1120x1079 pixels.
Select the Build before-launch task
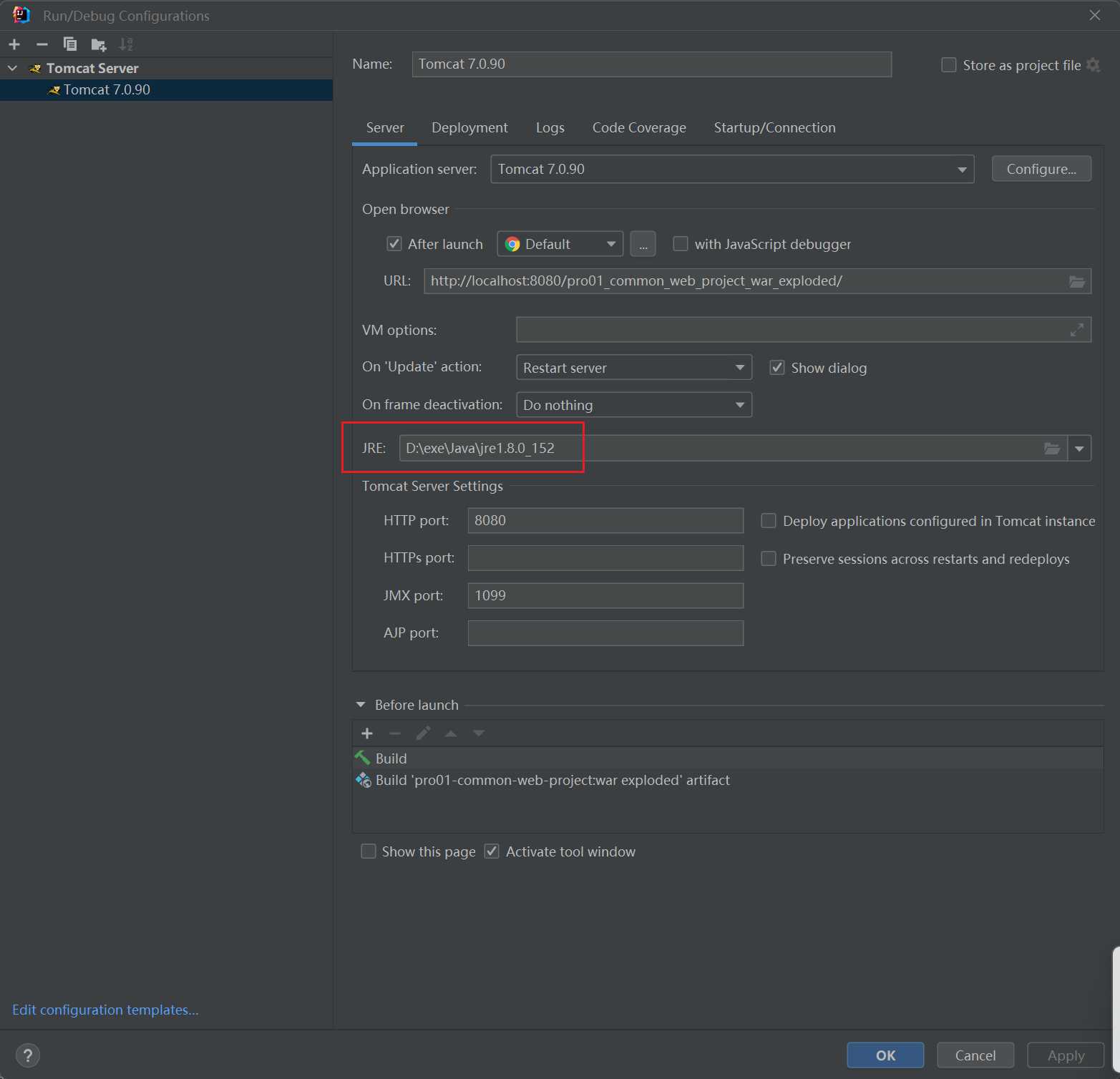tap(727, 758)
